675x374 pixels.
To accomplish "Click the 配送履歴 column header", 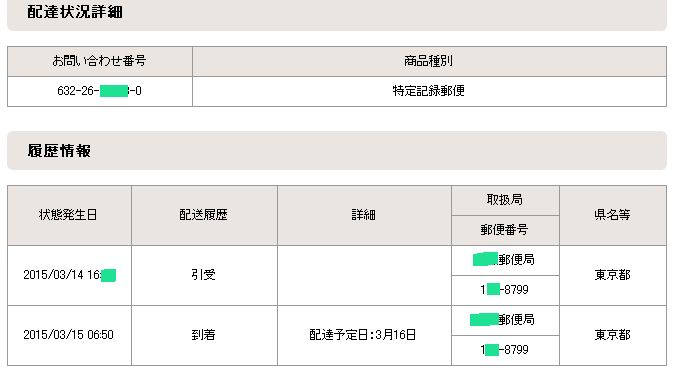I will pyautogui.click(x=204, y=215).
